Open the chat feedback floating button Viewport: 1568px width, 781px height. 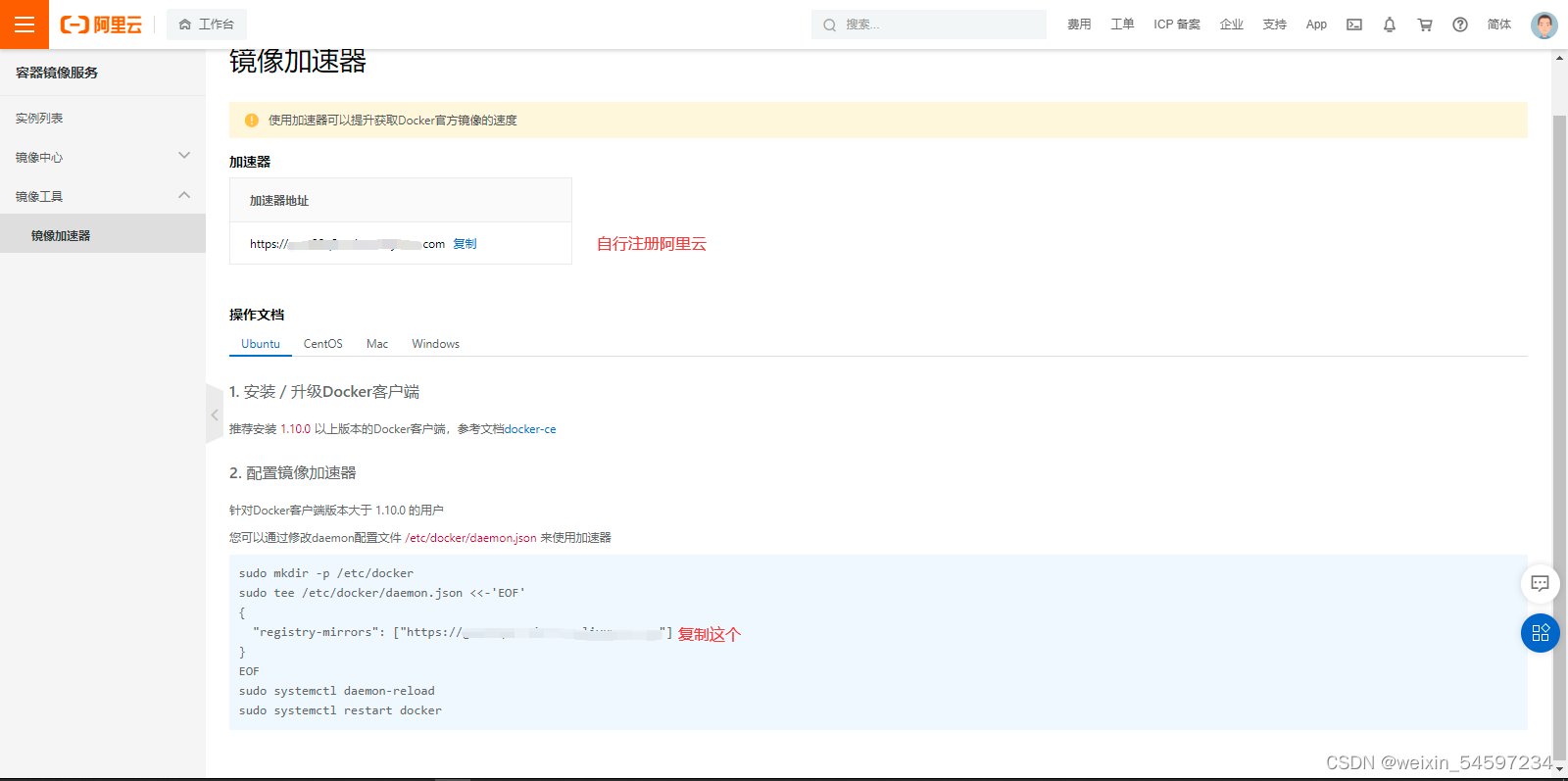[1540, 584]
